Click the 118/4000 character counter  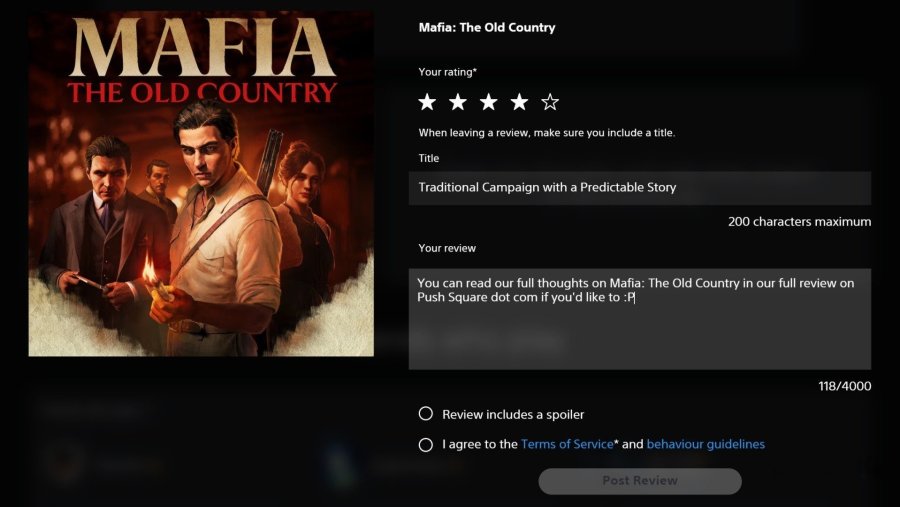click(x=844, y=386)
